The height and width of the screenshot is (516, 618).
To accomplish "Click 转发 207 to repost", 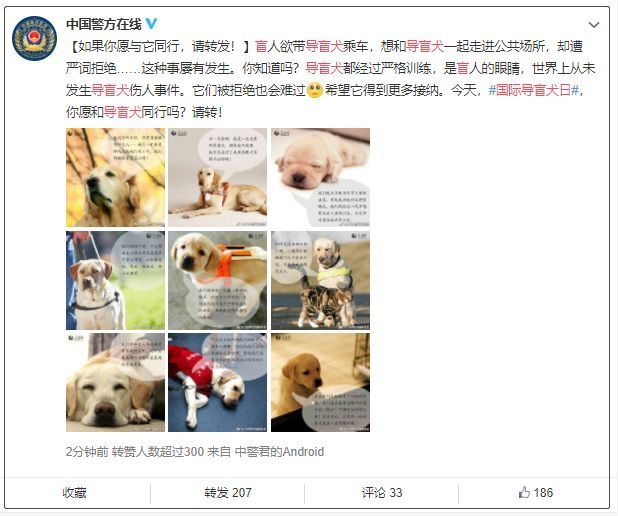I will [228, 493].
